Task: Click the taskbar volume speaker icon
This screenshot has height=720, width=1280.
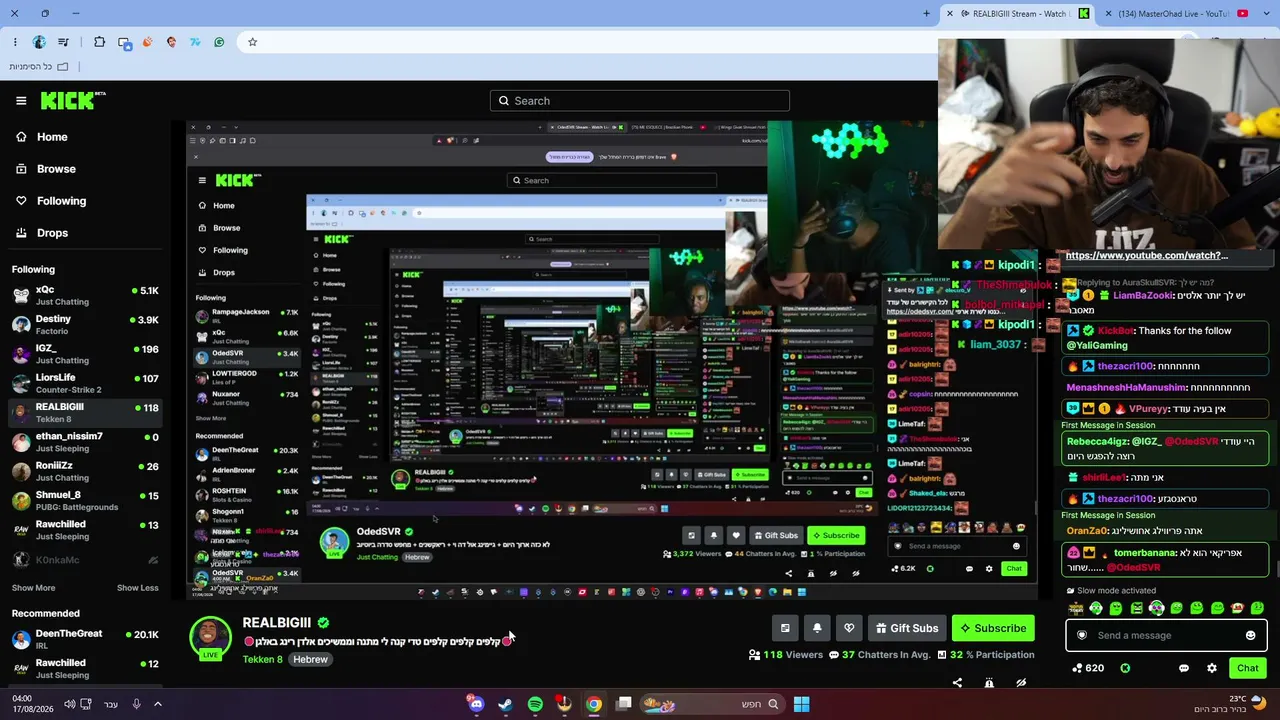Action: [70, 704]
